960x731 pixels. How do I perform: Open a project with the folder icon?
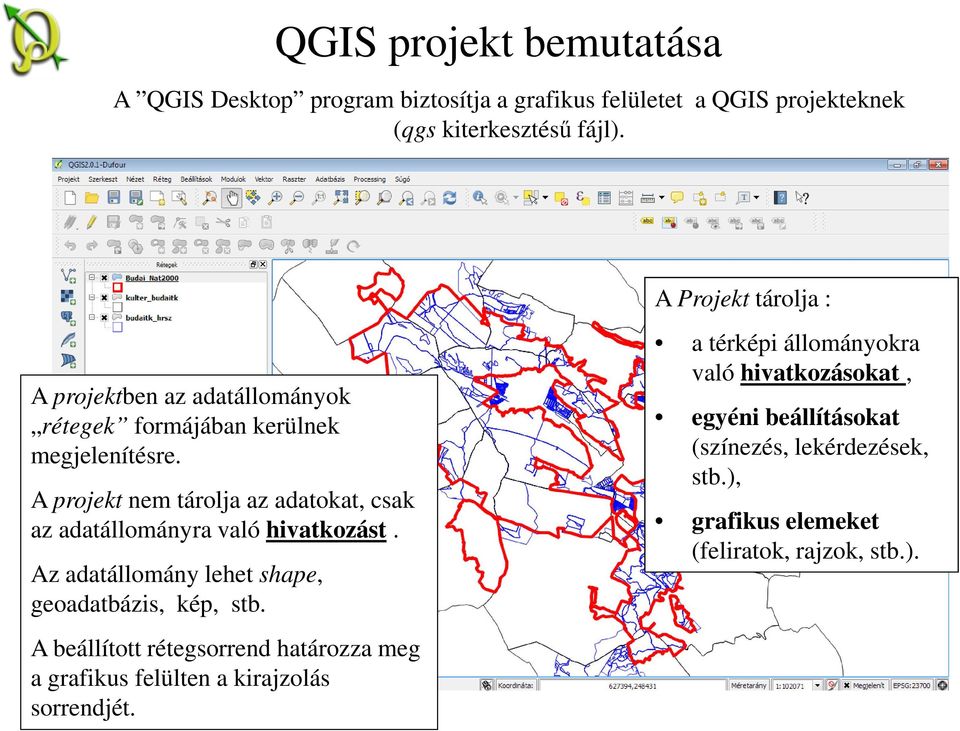(x=92, y=198)
